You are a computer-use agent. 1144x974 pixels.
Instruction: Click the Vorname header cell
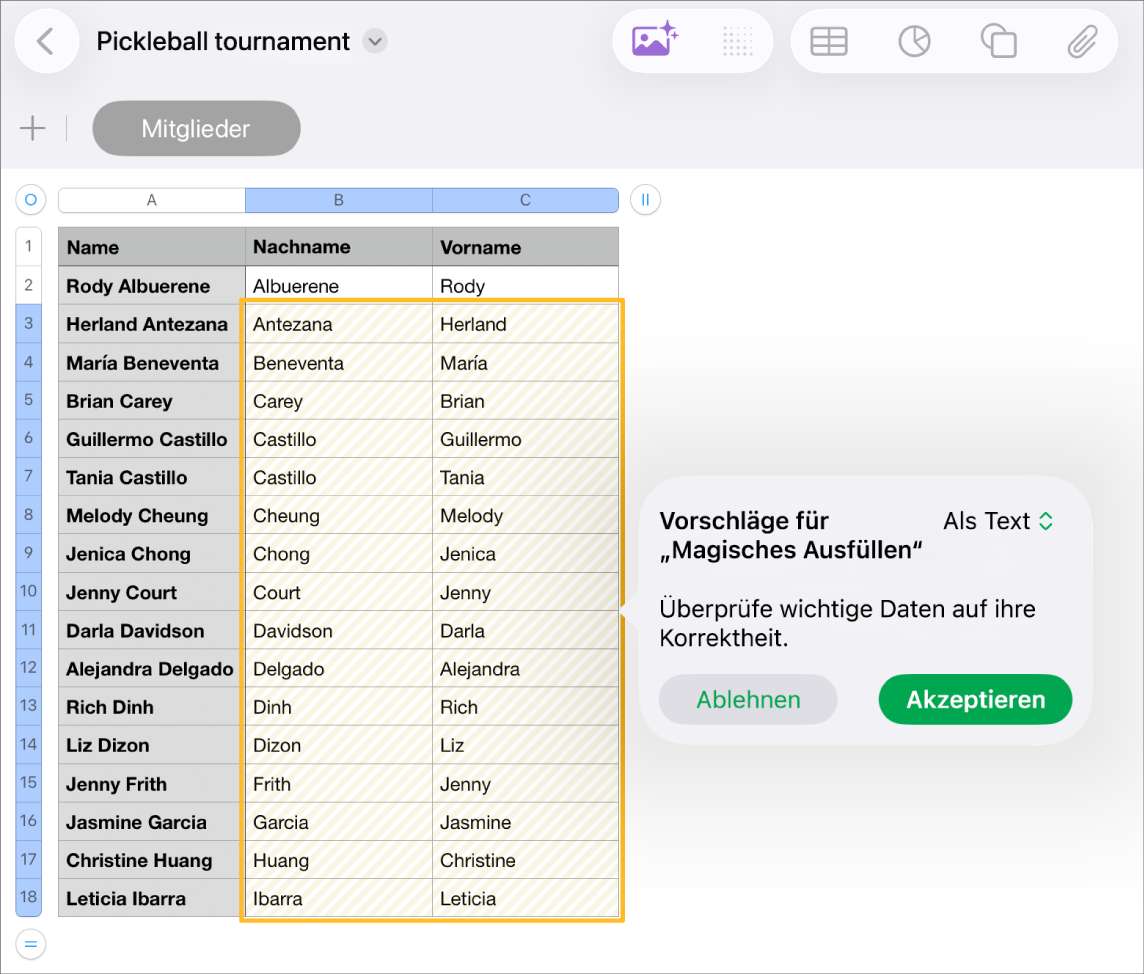tap(525, 247)
